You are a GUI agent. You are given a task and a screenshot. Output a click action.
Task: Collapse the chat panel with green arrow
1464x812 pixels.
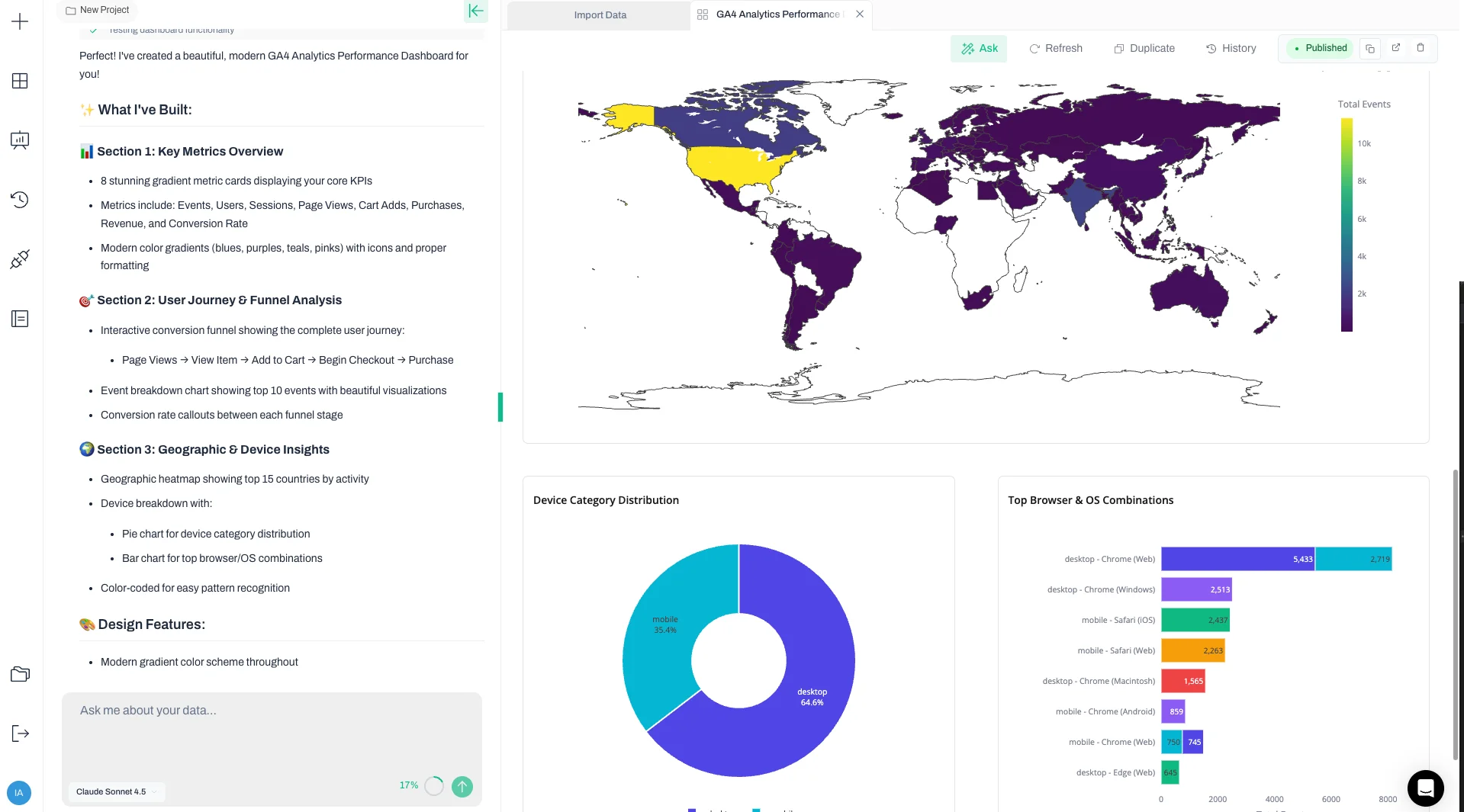click(475, 11)
